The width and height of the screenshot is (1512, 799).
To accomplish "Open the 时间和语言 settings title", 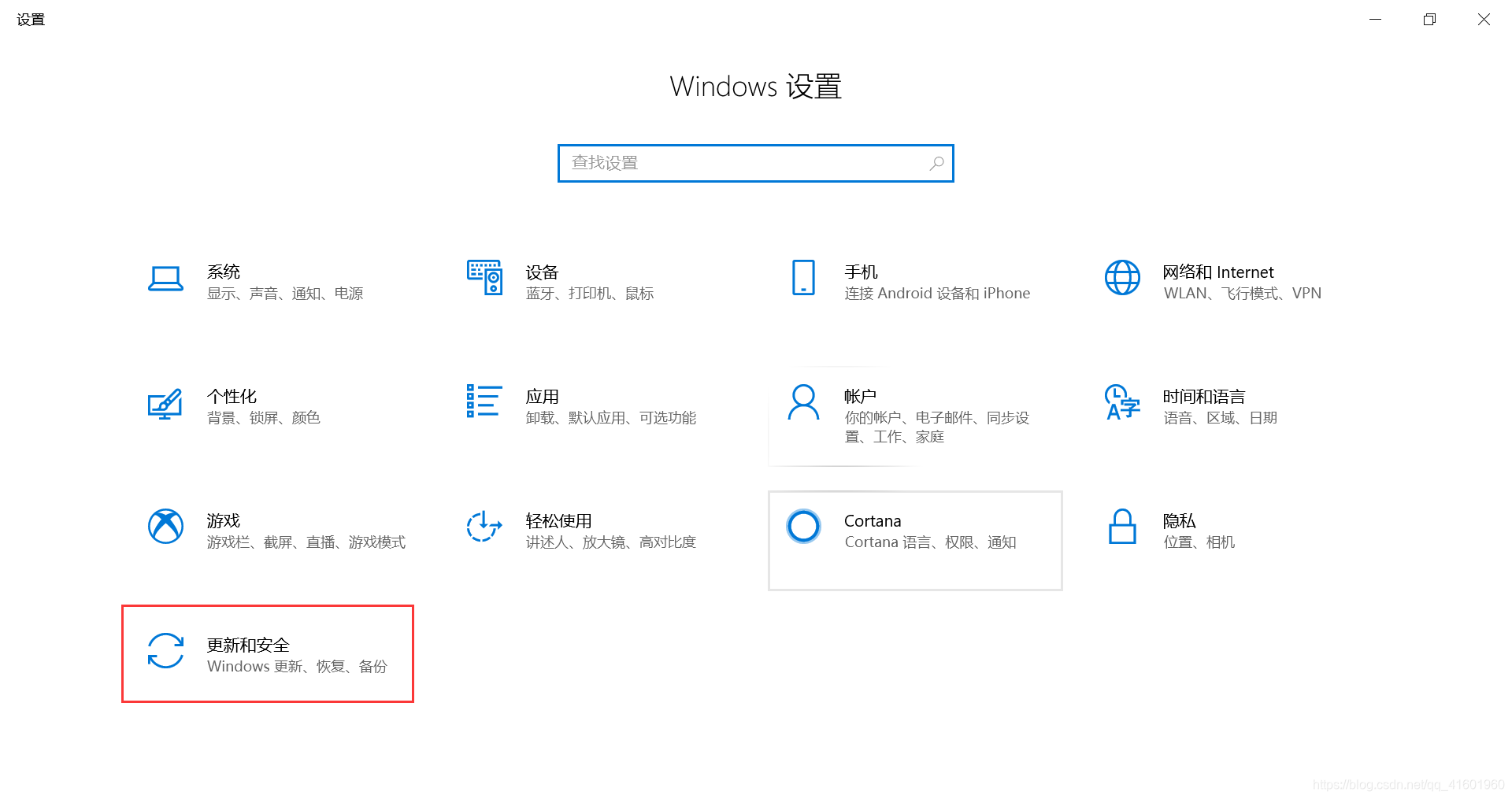I will [1204, 396].
